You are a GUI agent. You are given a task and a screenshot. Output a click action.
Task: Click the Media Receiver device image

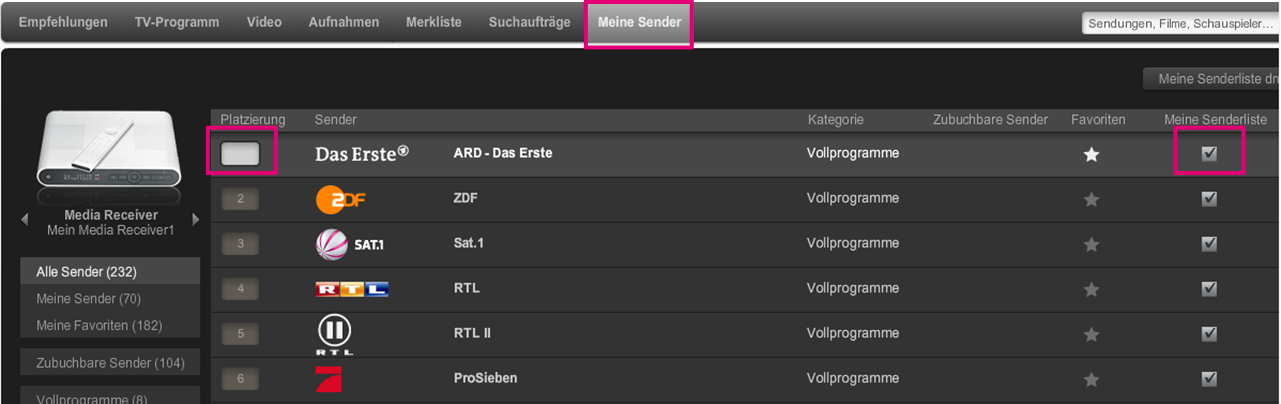pos(109,150)
